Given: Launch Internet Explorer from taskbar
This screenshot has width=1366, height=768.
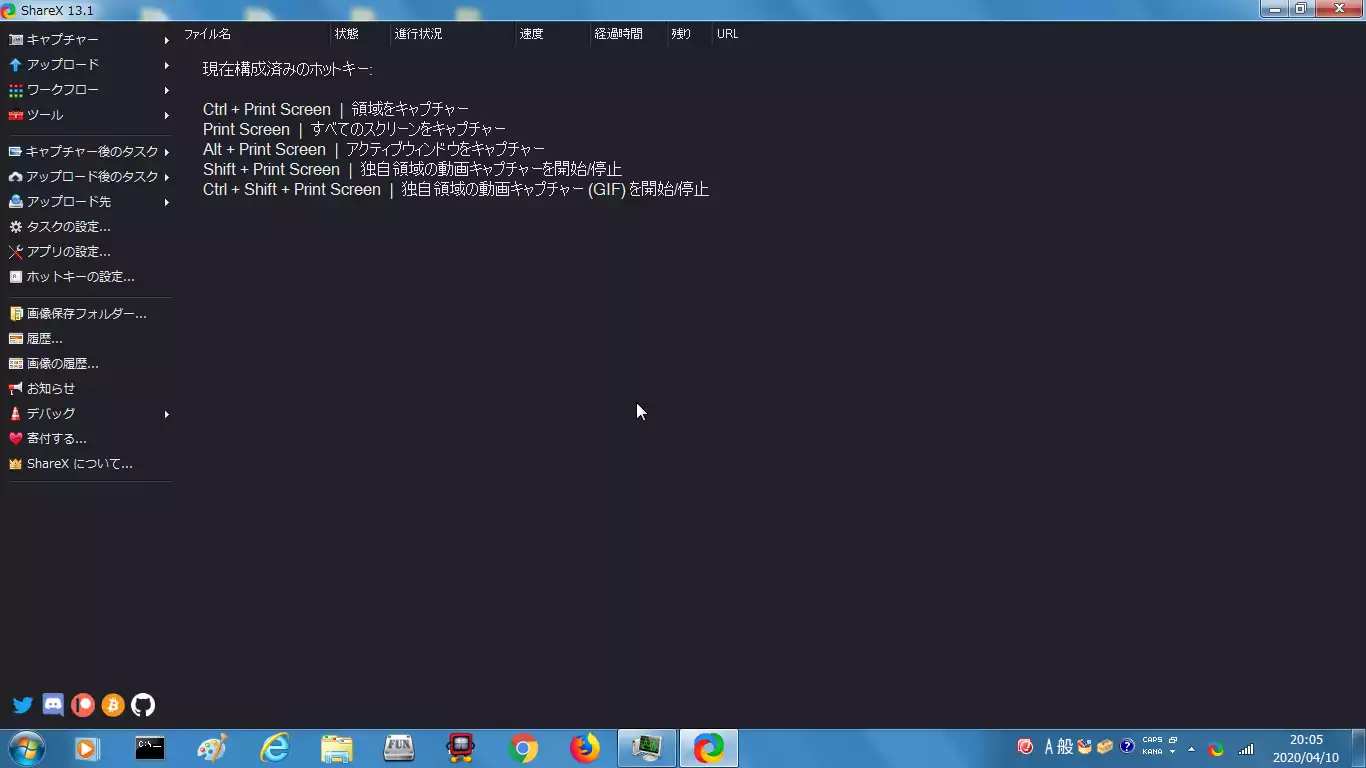Looking at the screenshot, I should (x=274, y=748).
